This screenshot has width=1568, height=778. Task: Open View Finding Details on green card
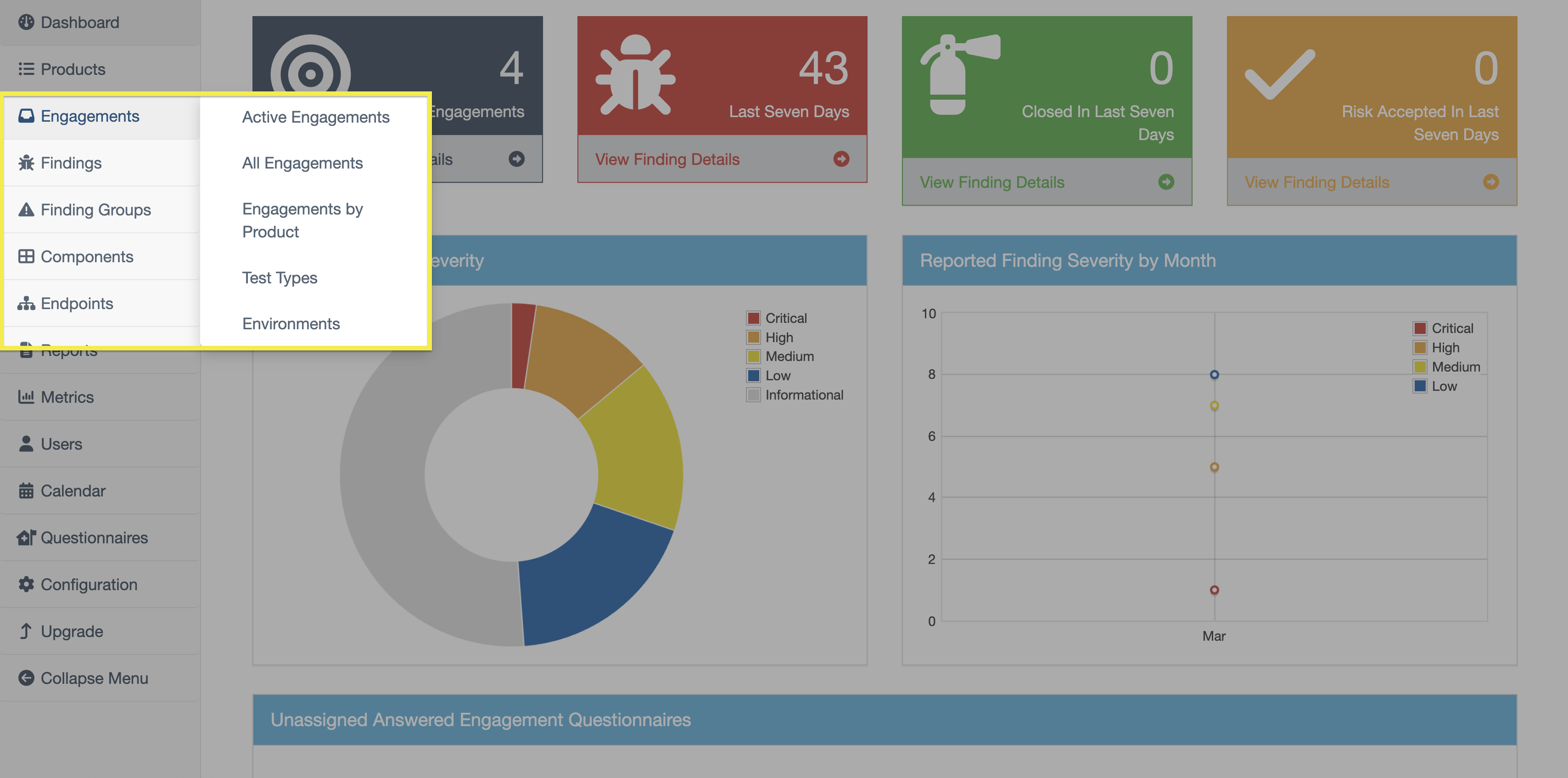click(x=991, y=182)
